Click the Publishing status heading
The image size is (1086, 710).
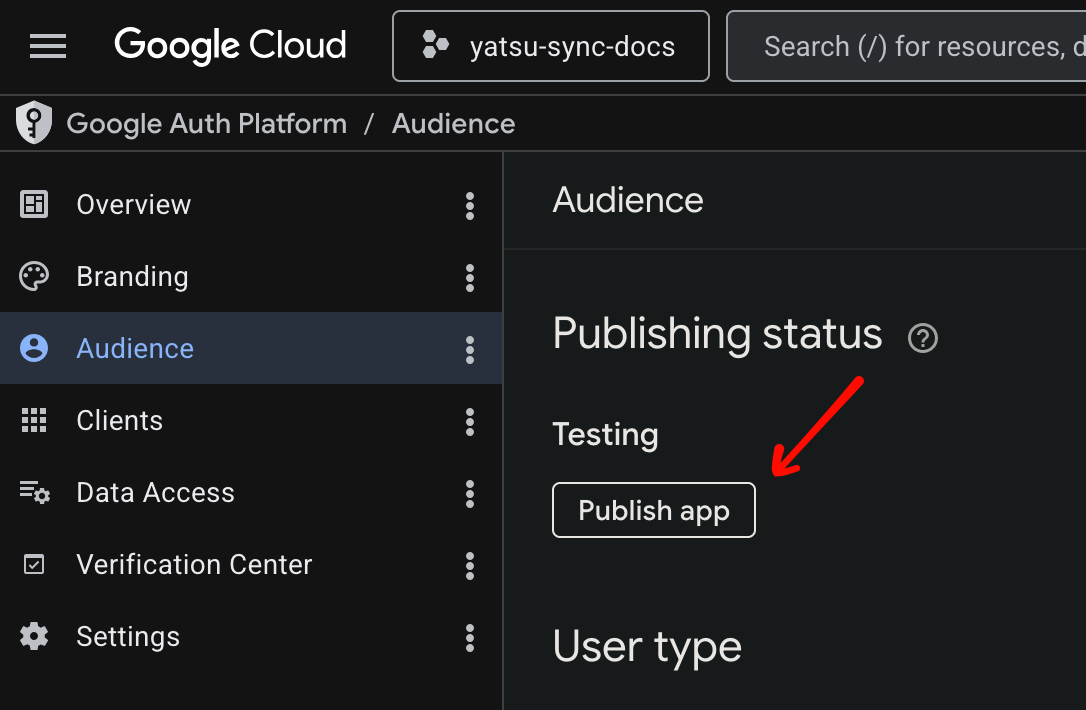click(718, 335)
